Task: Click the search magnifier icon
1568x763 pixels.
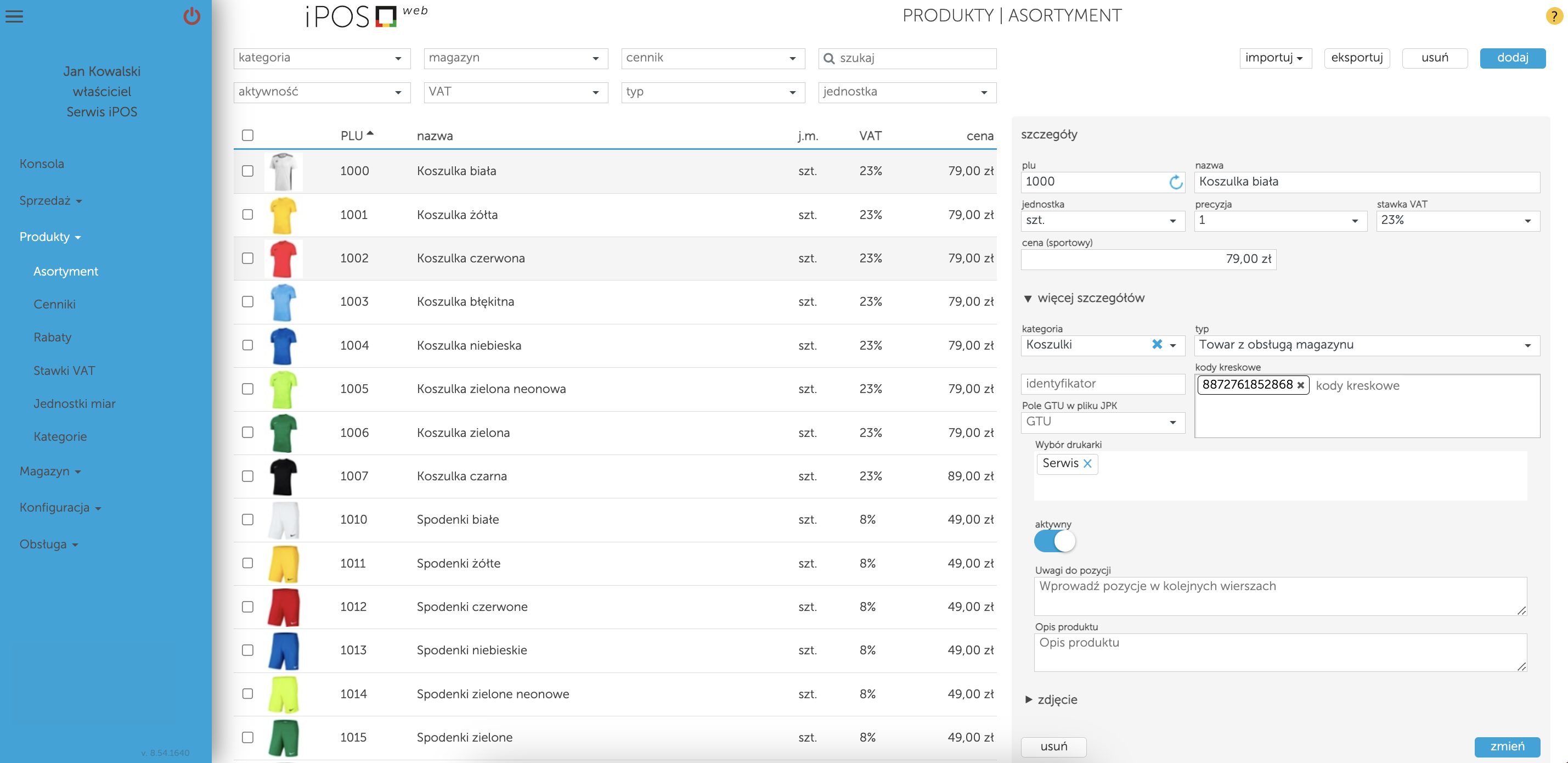Action: [x=828, y=58]
